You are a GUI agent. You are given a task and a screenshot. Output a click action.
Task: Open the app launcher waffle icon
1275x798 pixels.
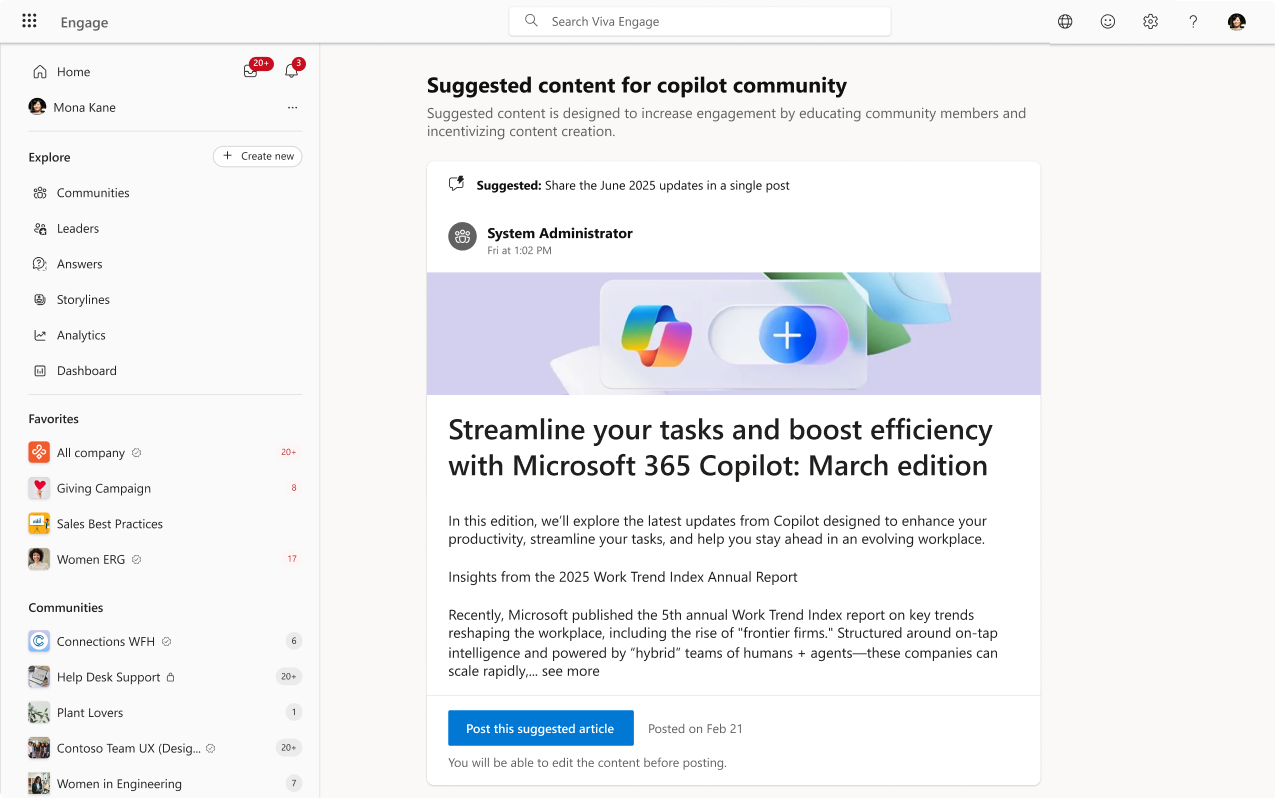click(x=29, y=21)
